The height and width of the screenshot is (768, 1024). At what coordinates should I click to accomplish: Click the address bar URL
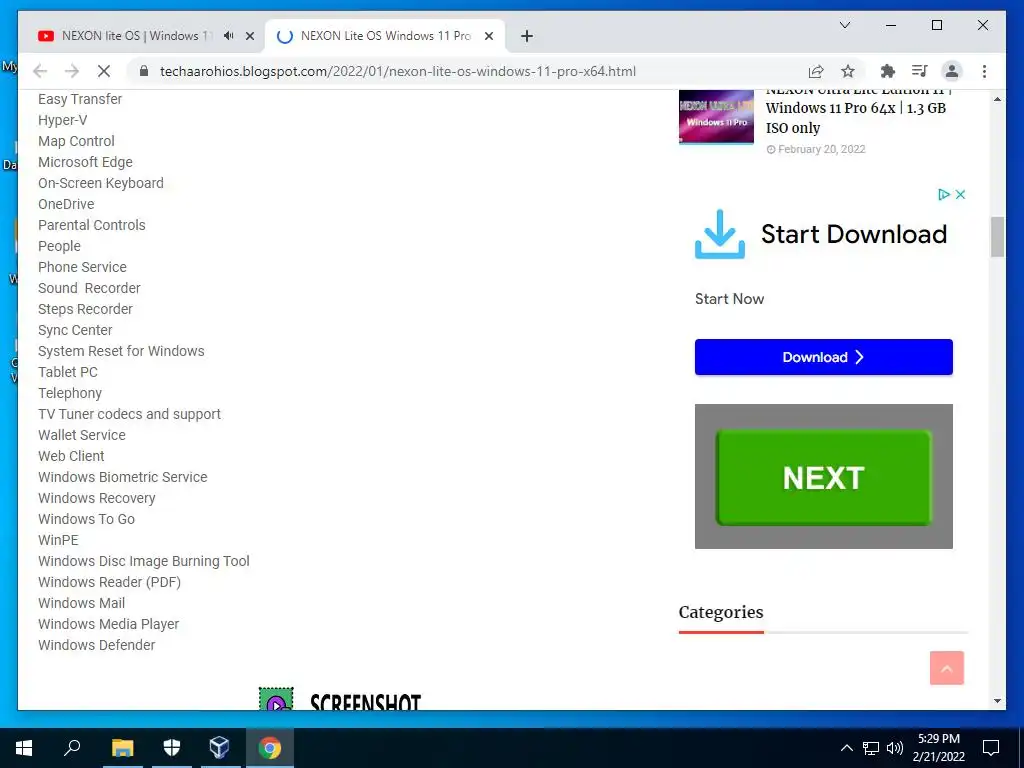398,71
